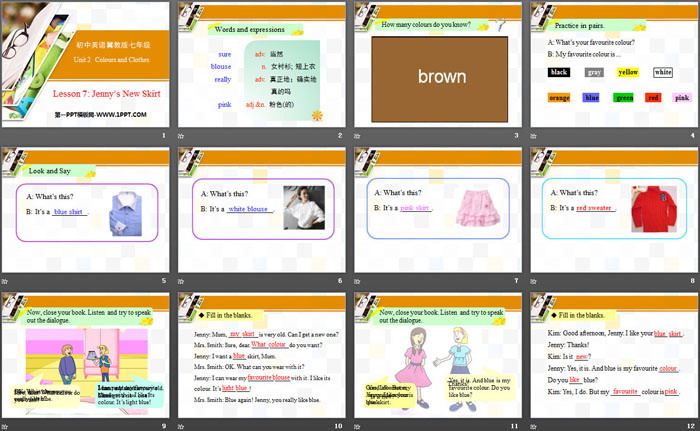Click the 'Unit 2 Colours and Clothes' subtitle text
Screen dimensions: 700x431
pos(112,59)
